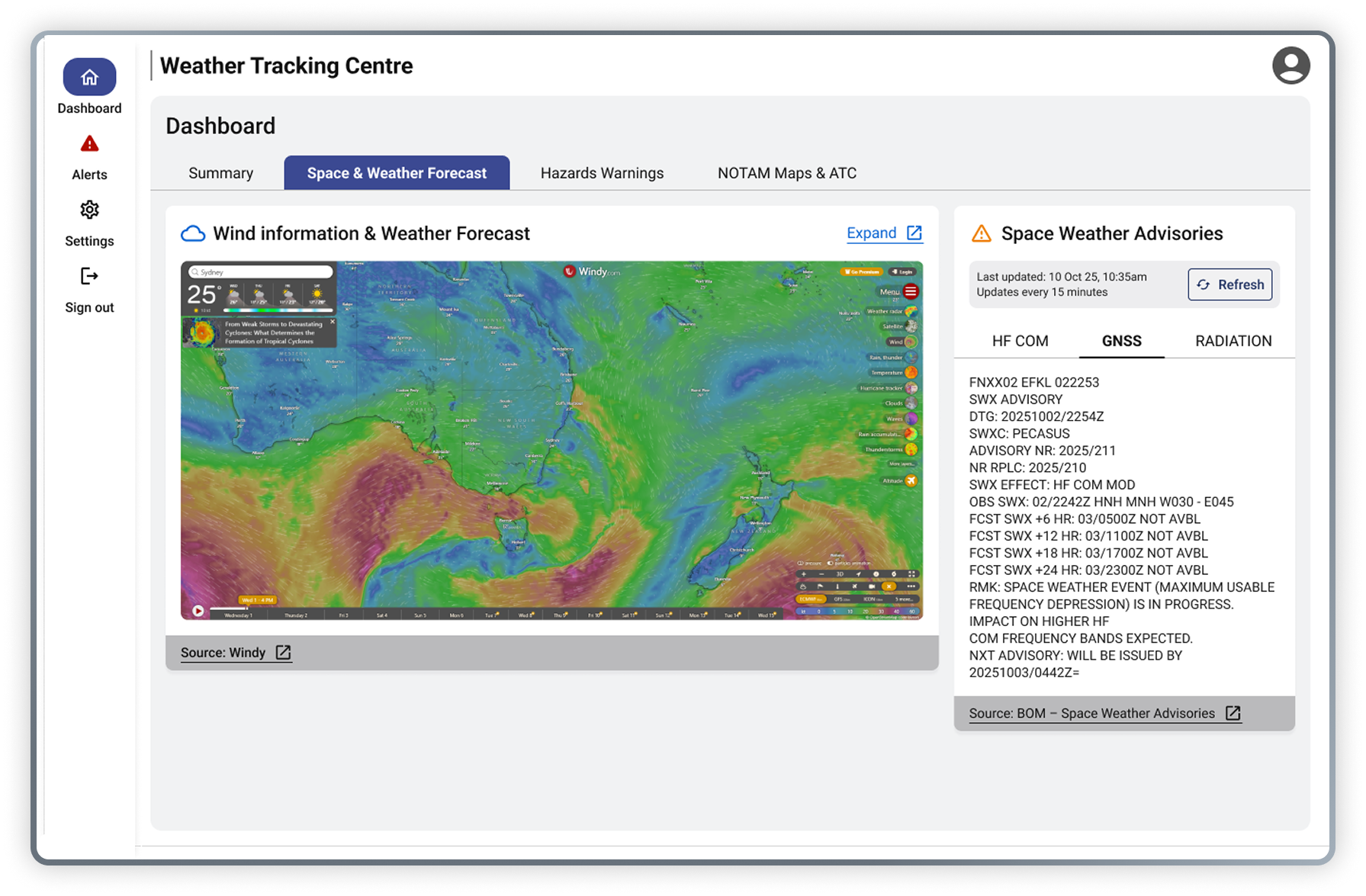Select the Wind layer icon on map
The width and height of the screenshot is (1366, 896).
tap(911, 342)
